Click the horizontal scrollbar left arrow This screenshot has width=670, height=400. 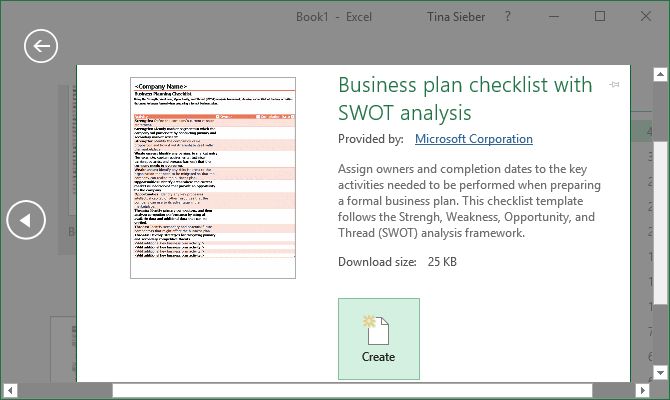click(x=10, y=391)
